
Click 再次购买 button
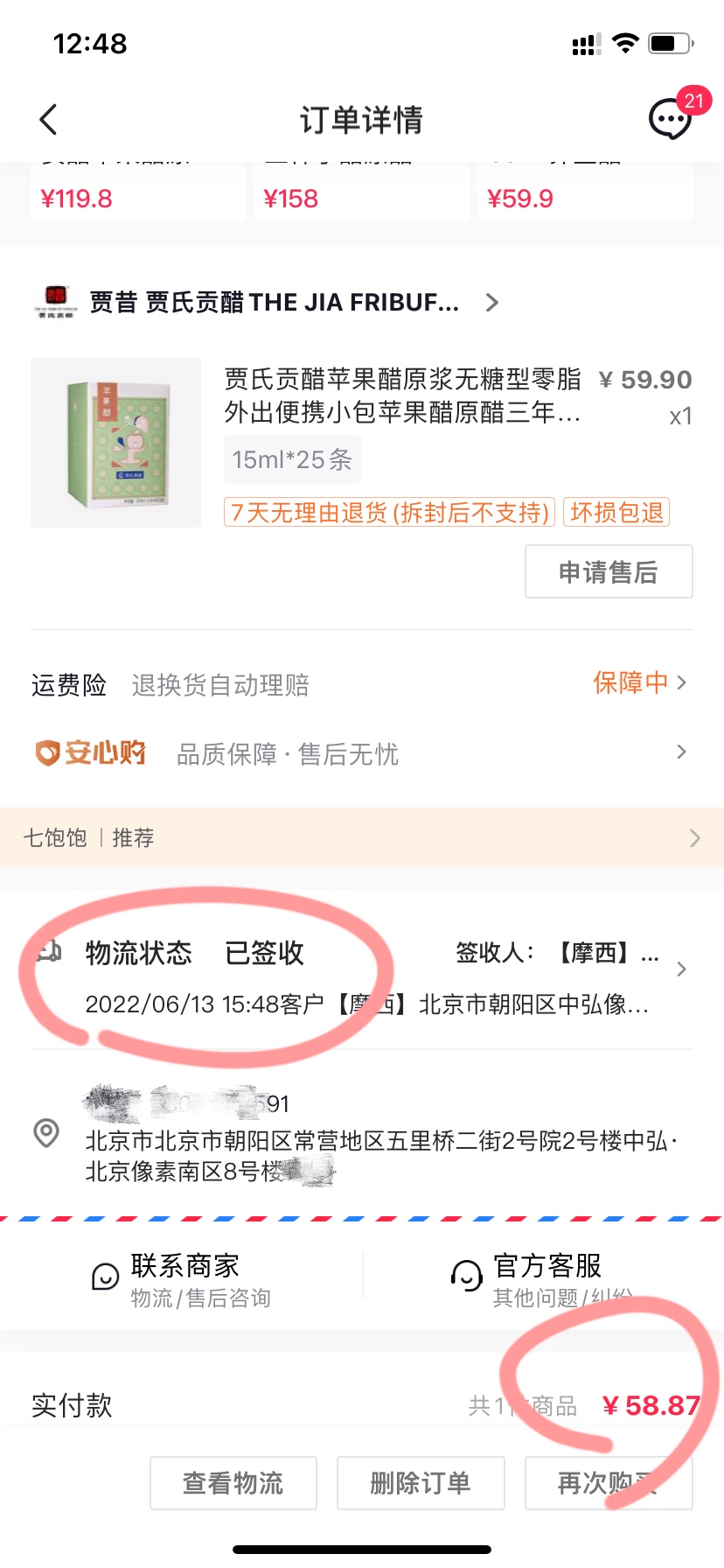point(609,1483)
